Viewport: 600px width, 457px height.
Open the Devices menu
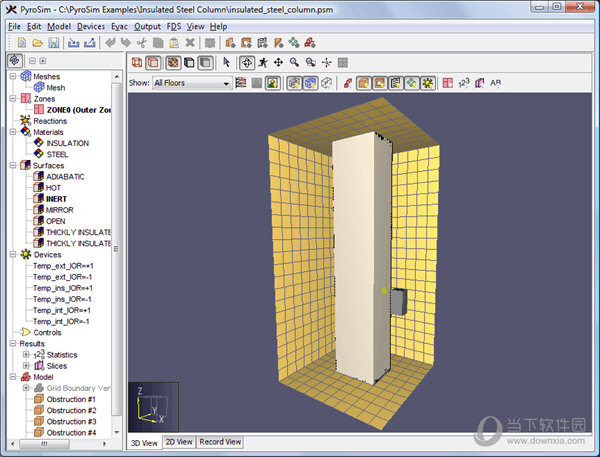pos(91,26)
